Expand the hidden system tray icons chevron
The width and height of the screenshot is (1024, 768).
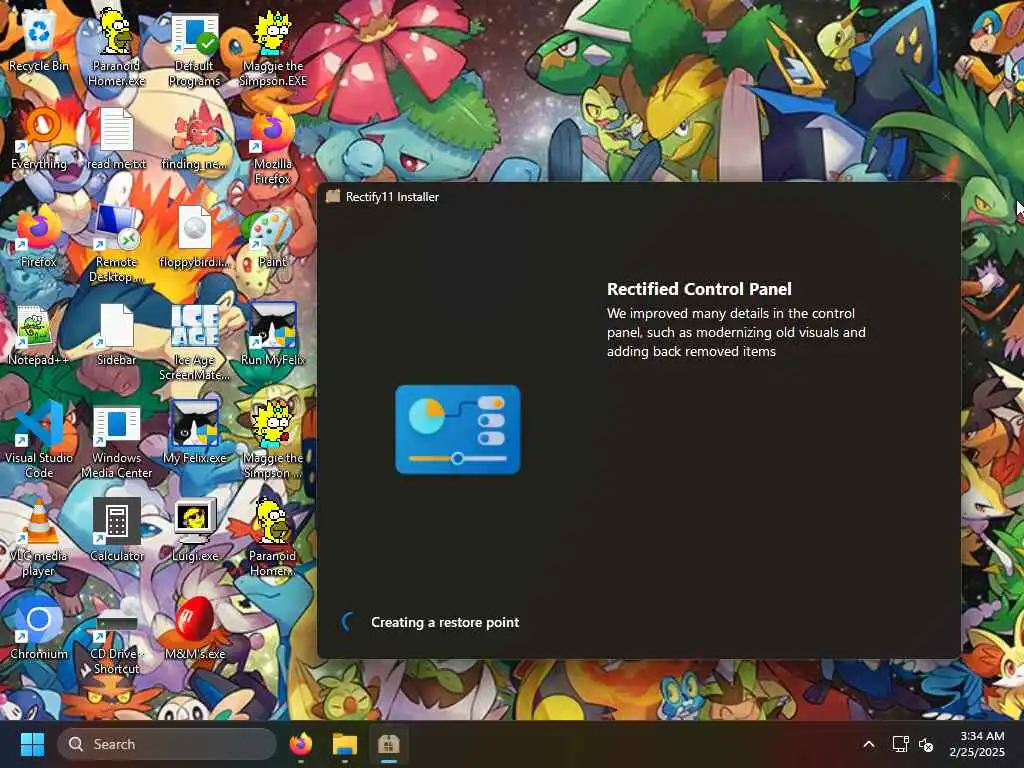(x=869, y=744)
